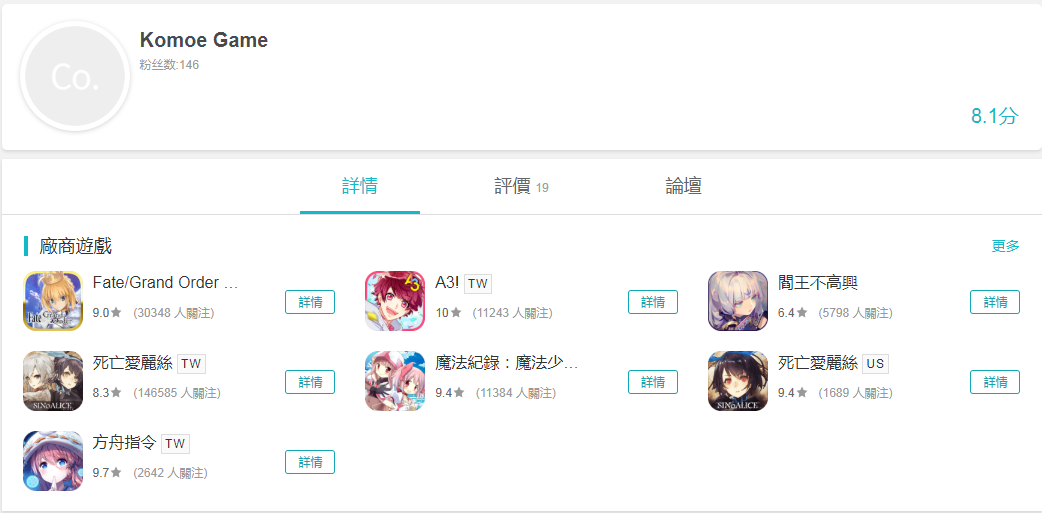Click the A3! game icon
This screenshot has width=1042, height=513.
pyautogui.click(x=395, y=301)
